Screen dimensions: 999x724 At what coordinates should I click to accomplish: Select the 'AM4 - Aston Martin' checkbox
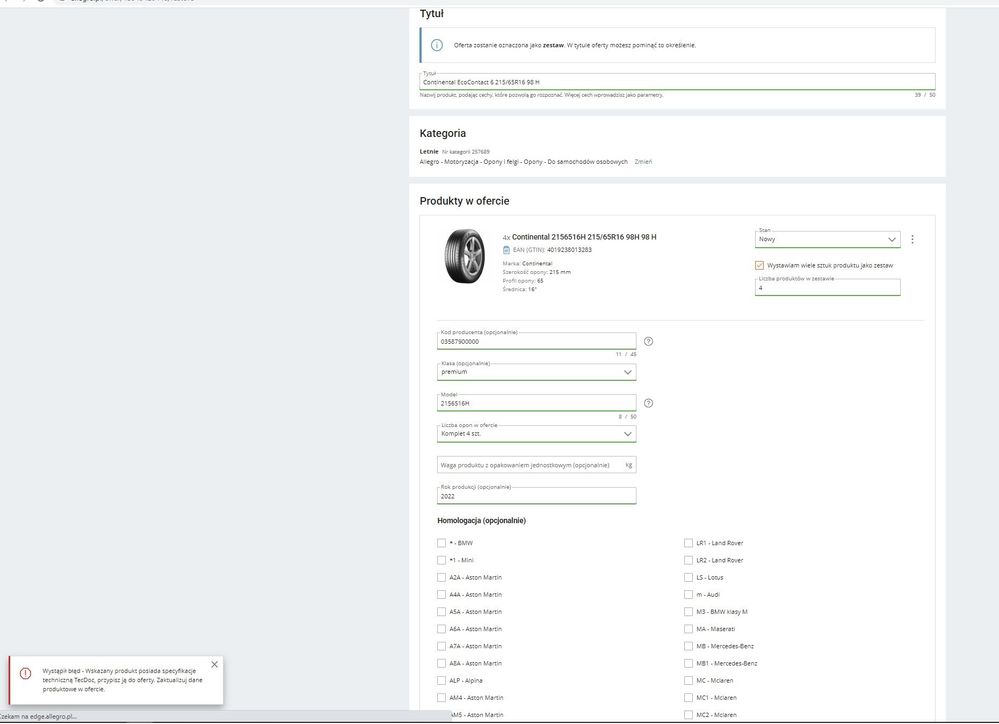(442, 698)
